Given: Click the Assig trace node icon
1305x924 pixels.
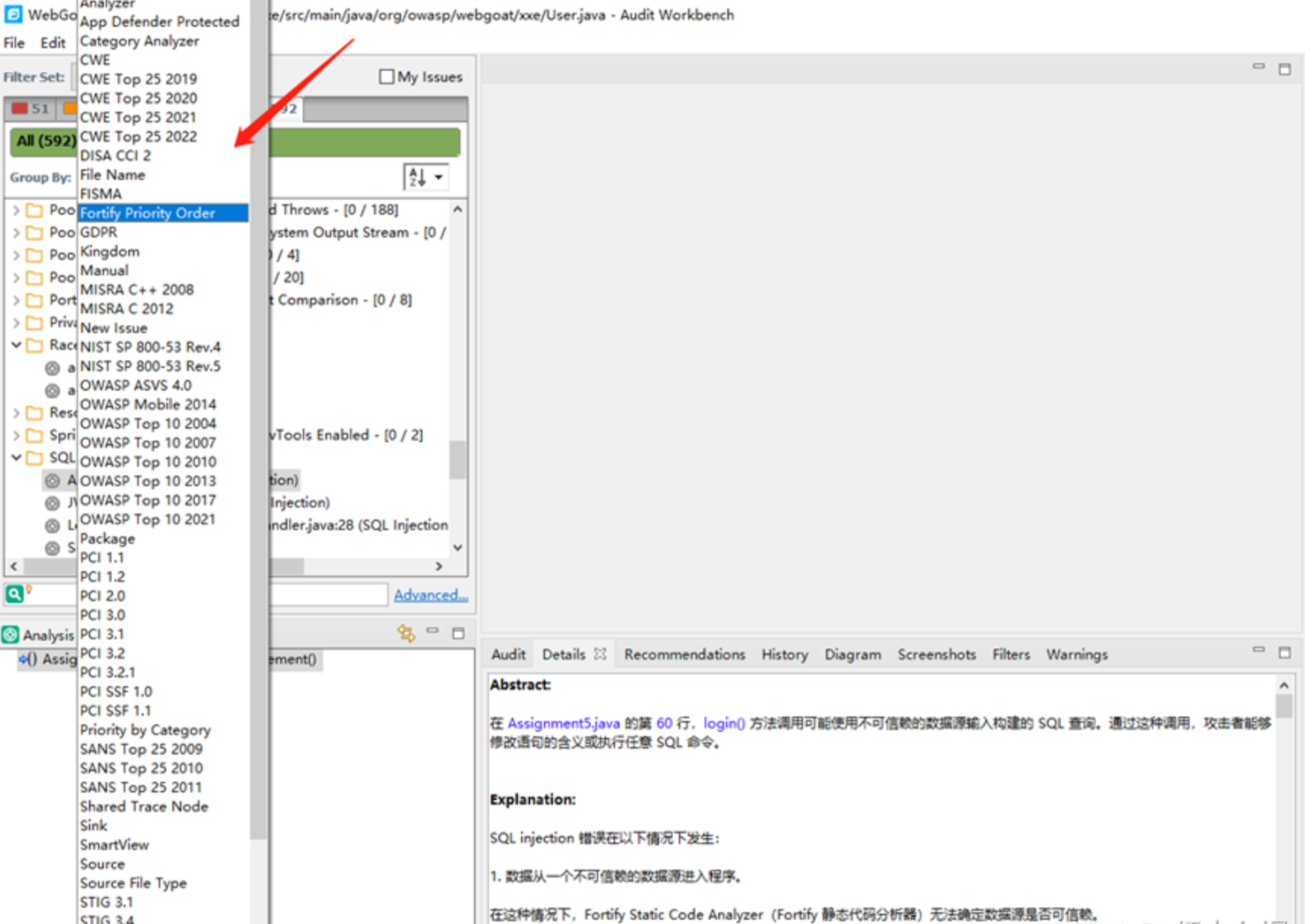Looking at the screenshot, I should (28, 659).
